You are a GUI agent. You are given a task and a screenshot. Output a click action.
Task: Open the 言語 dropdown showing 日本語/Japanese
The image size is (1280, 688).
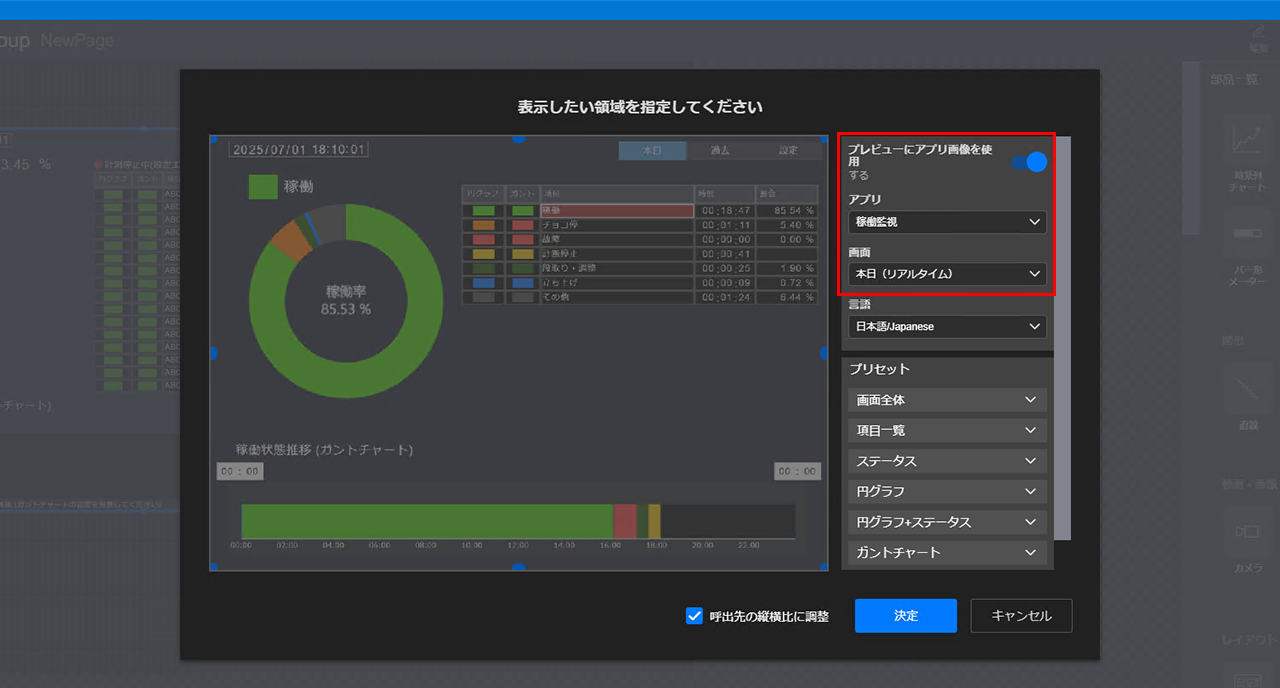coord(947,326)
